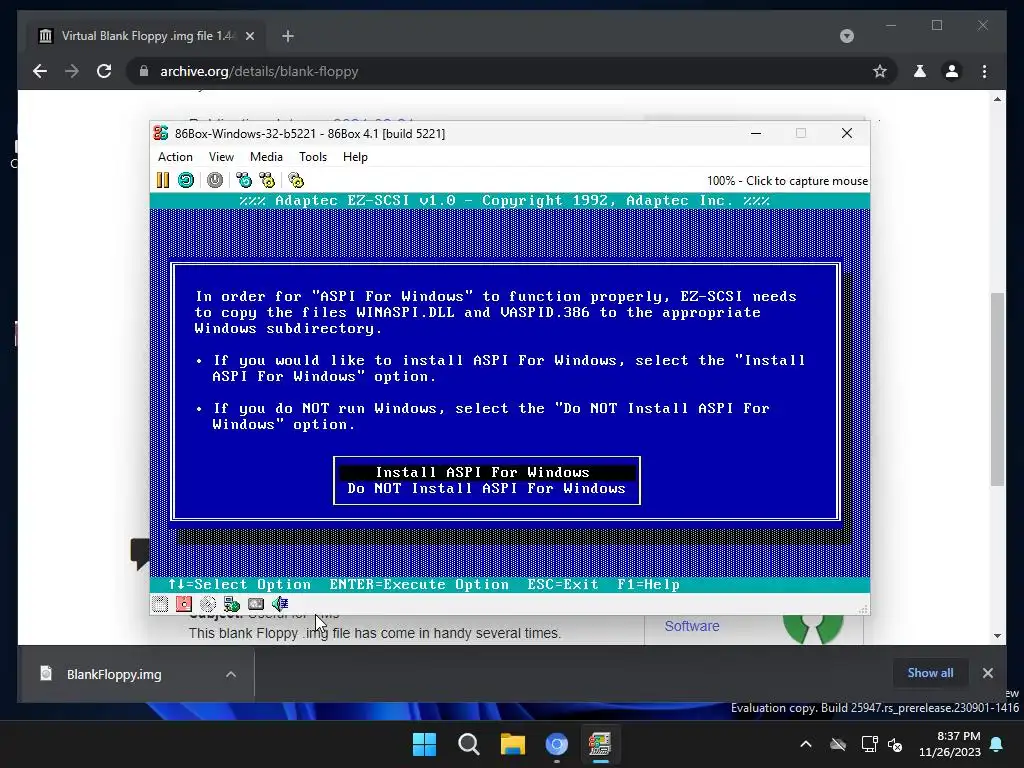Screen dimensions: 1024x768
Task: Select Do NOT Install ASPI For Windows
Action: [487, 488]
